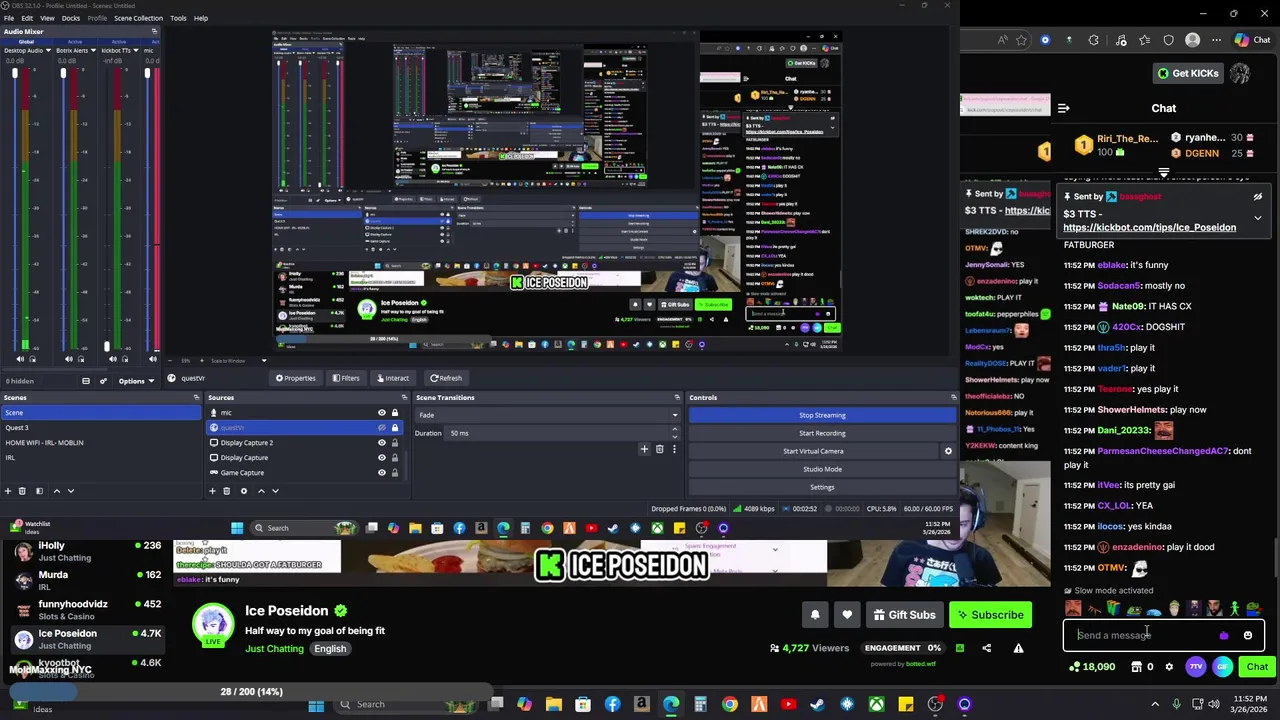Move the scene up

[56, 491]
